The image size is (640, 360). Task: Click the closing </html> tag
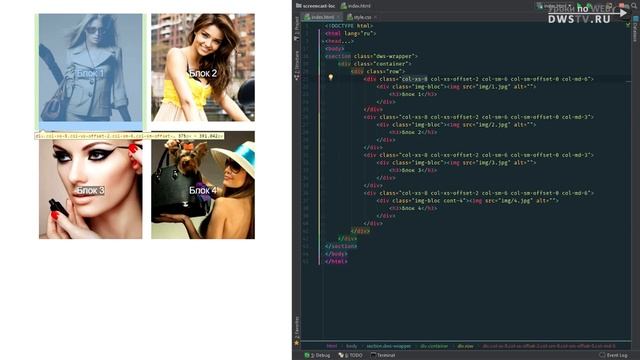click(336, 261)
